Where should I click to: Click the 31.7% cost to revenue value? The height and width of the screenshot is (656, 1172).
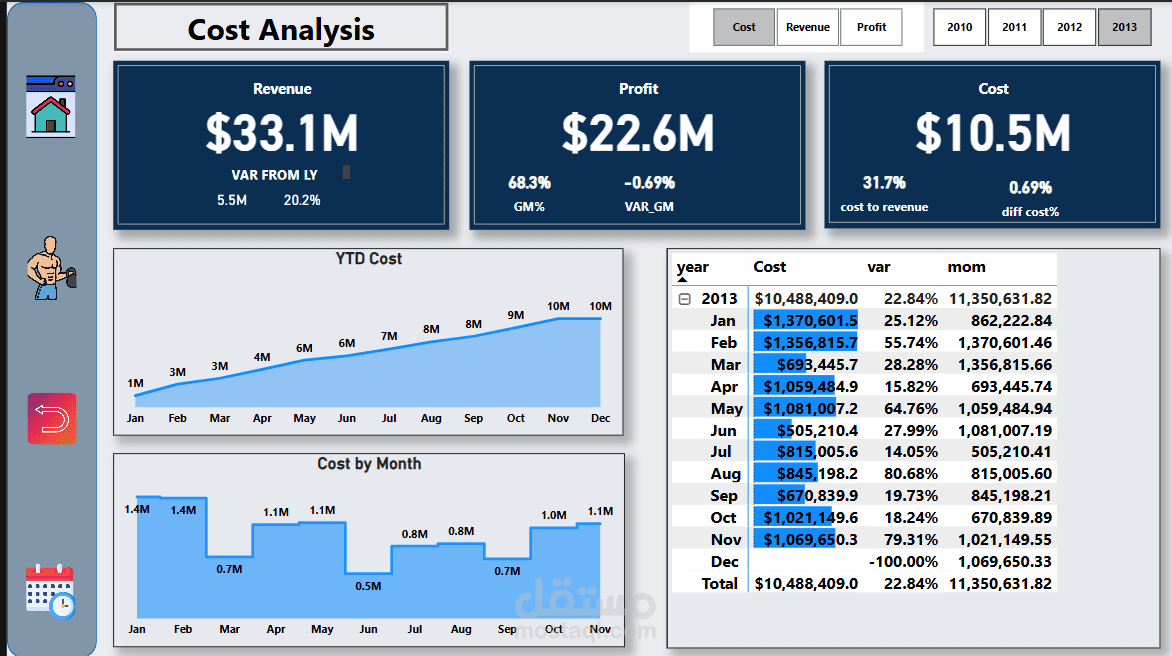[884, 182]
